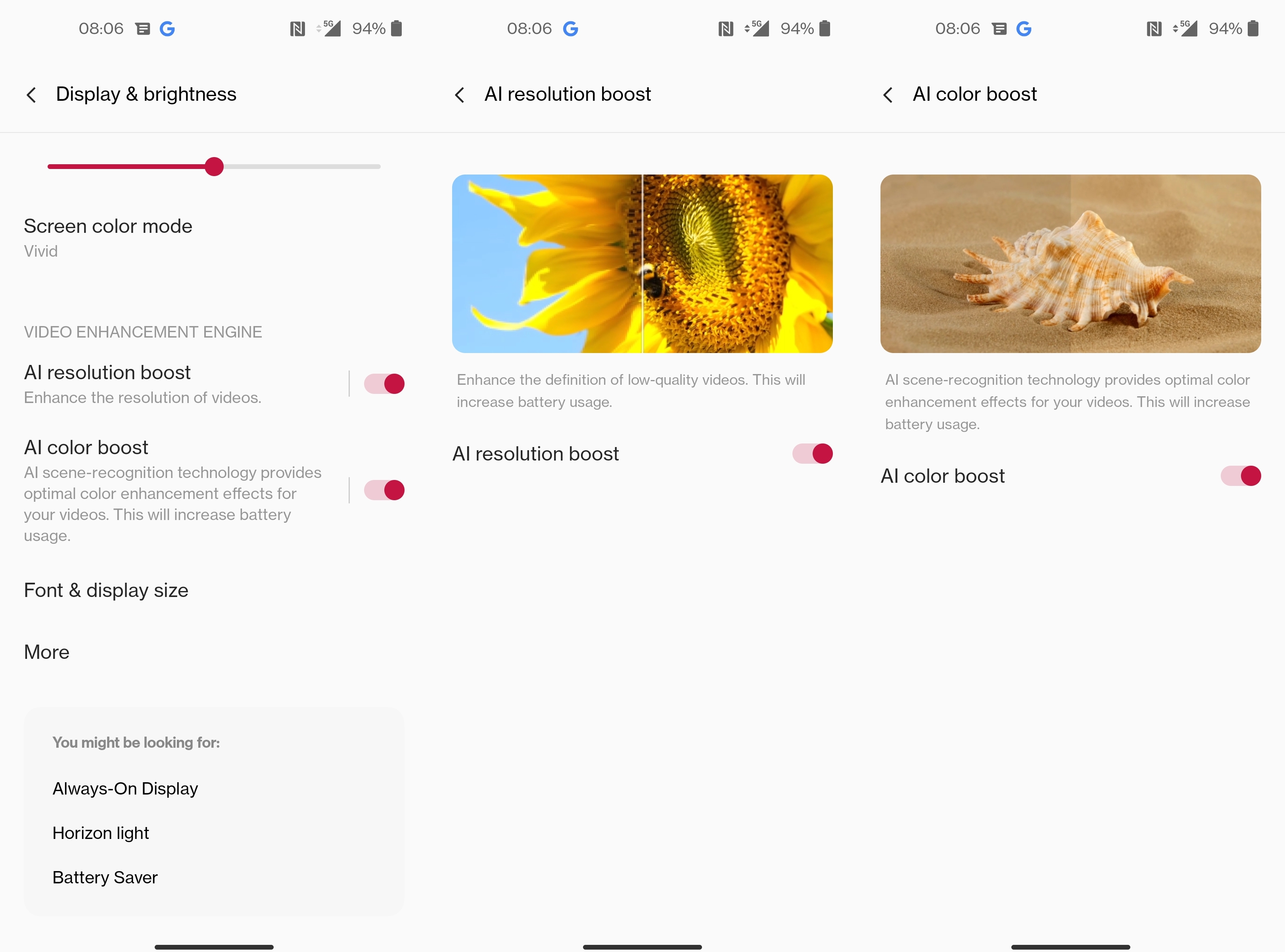Tap back arrow on AI color boost page
The width and height of the screenshot is (1285, 952).
(888, 94)
